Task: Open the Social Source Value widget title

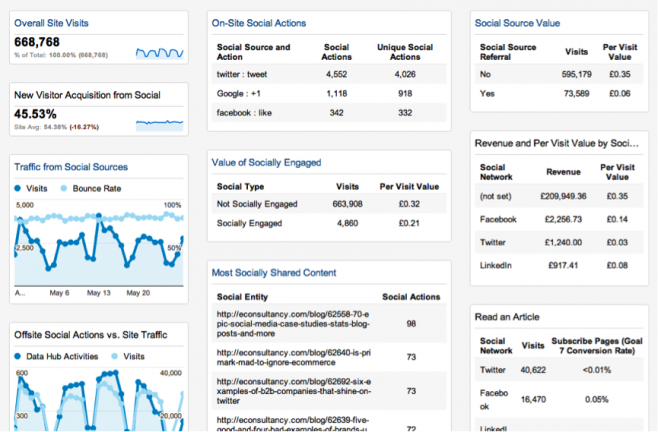Action: click(517, 23)
